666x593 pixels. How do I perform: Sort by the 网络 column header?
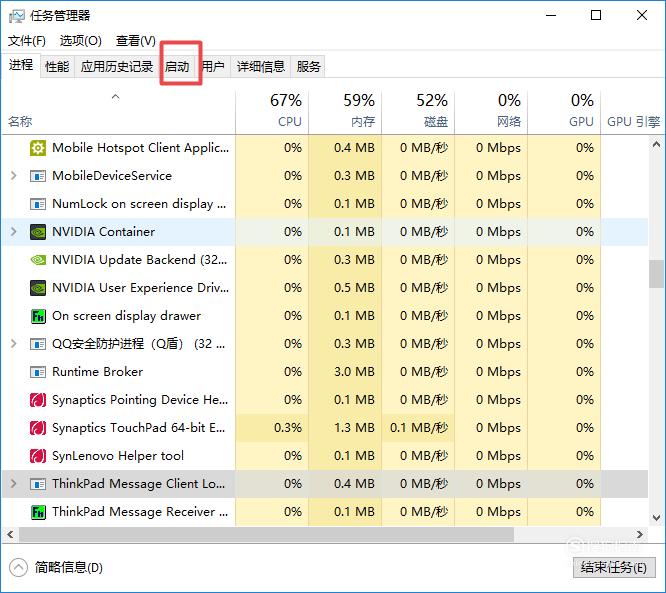click(491, 113)
